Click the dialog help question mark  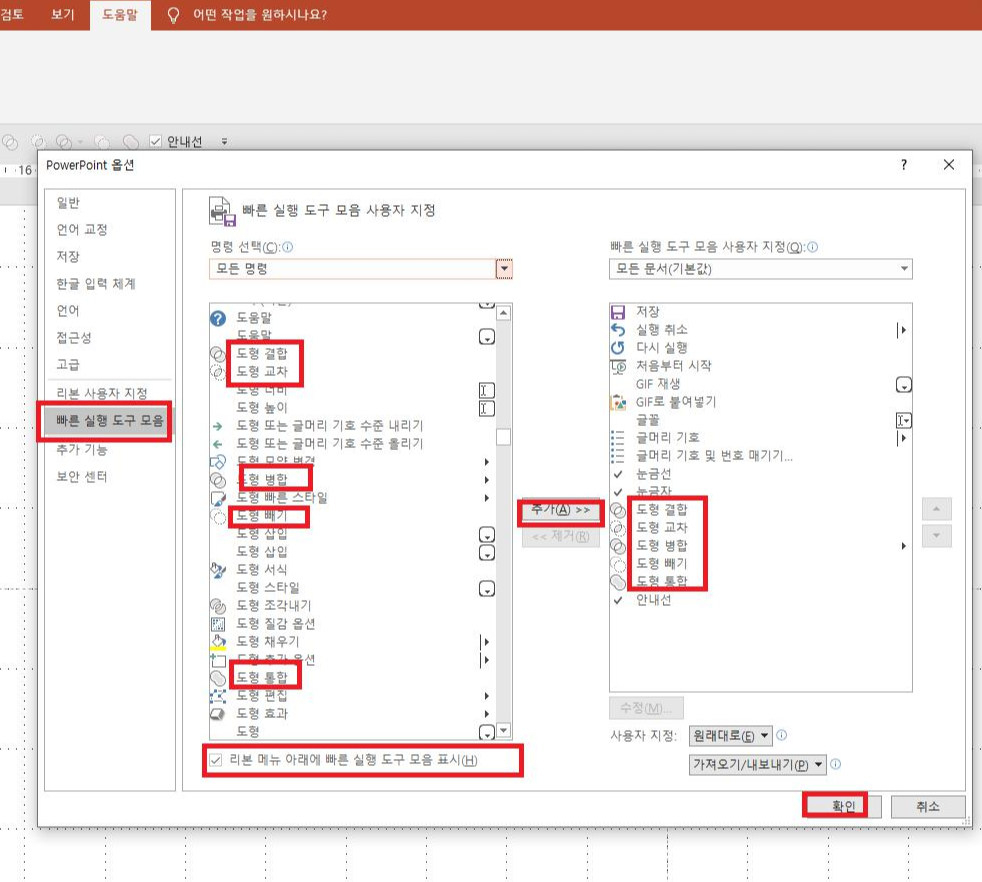point(904,165)
